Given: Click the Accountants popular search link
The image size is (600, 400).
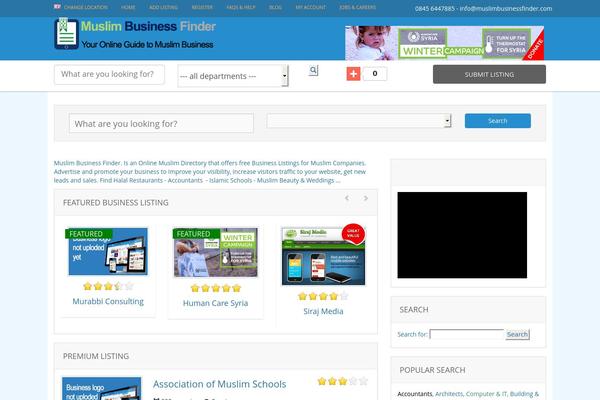Looking at the screenshot, I should [x=414, y=393].
